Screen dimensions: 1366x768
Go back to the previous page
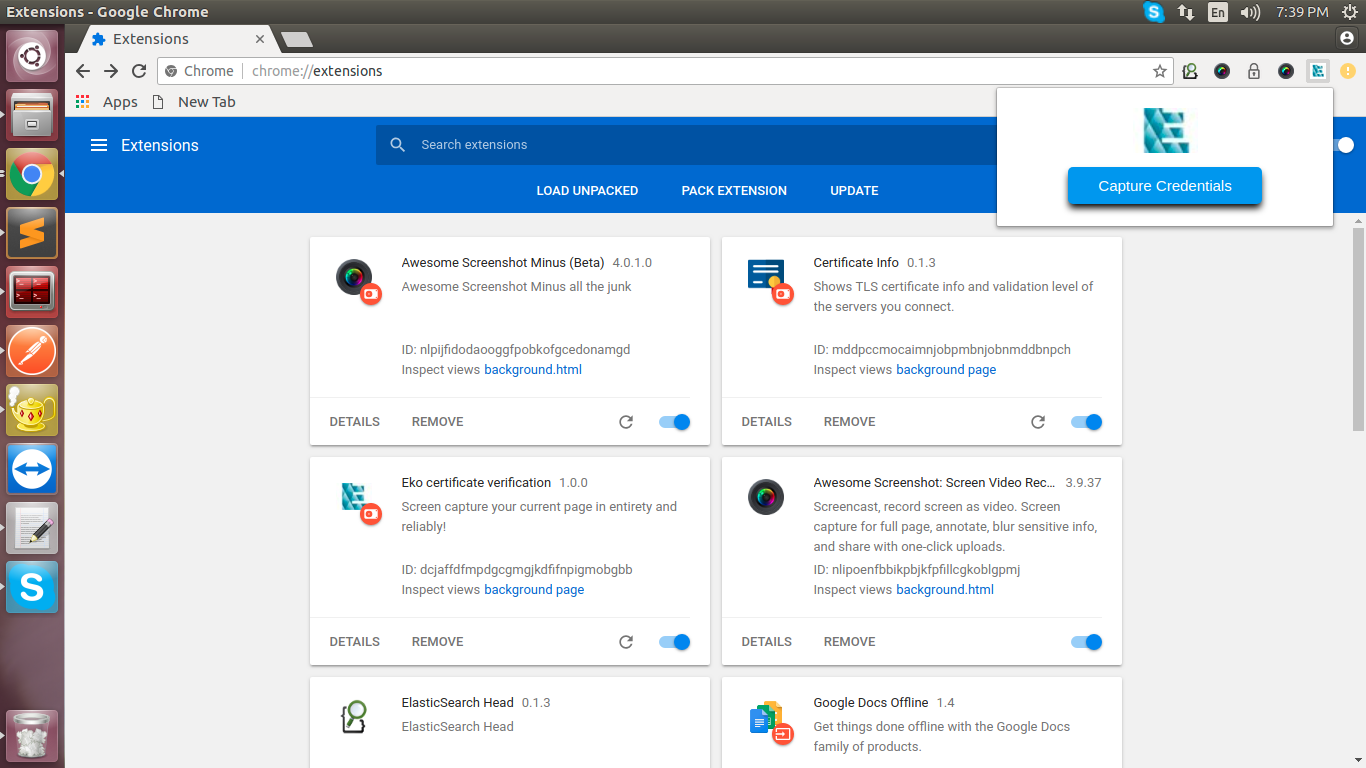point(83,71)
